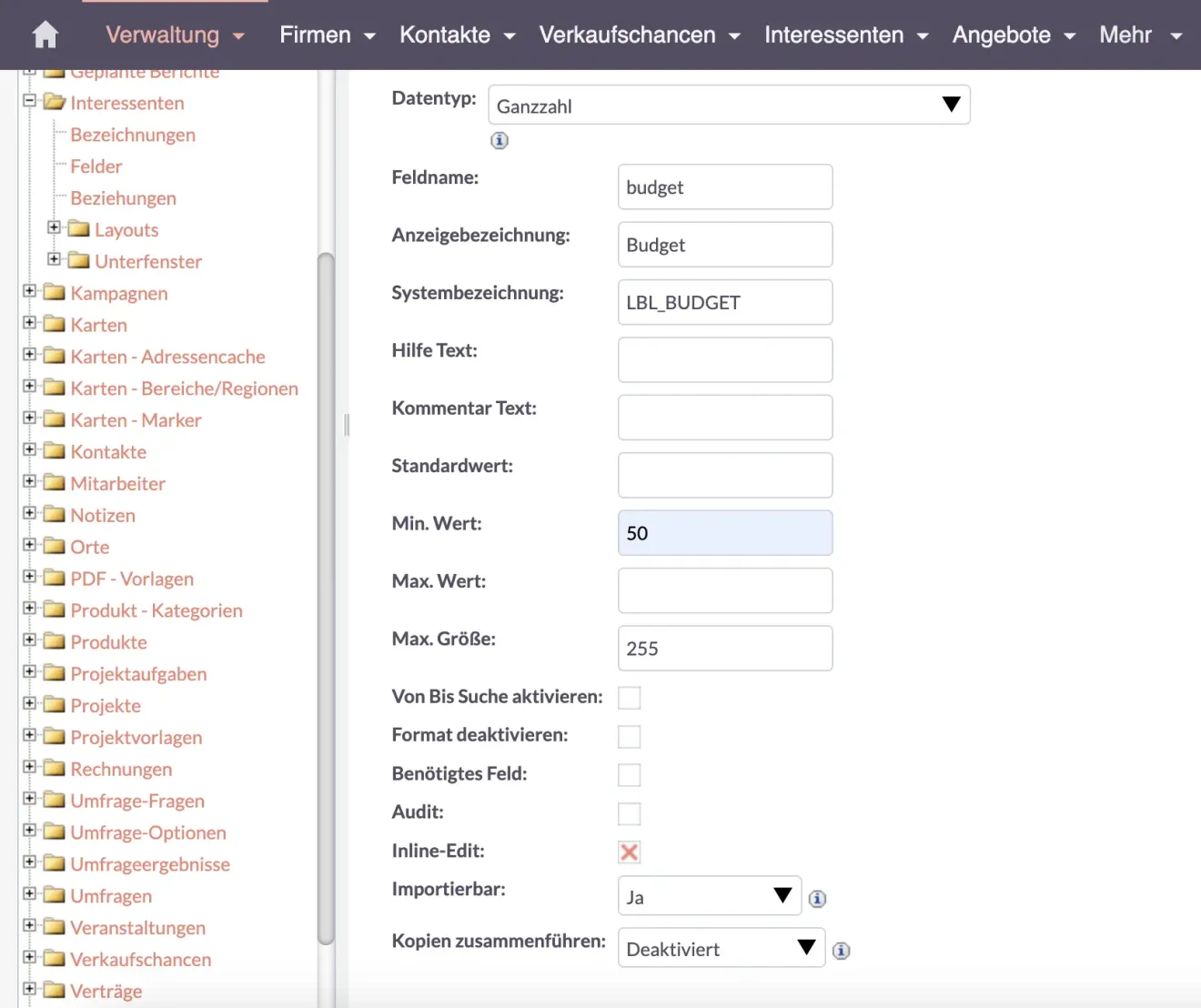Click the Max. Wert input field
Screen dimensions: 1201x1008
coord(724,591)
